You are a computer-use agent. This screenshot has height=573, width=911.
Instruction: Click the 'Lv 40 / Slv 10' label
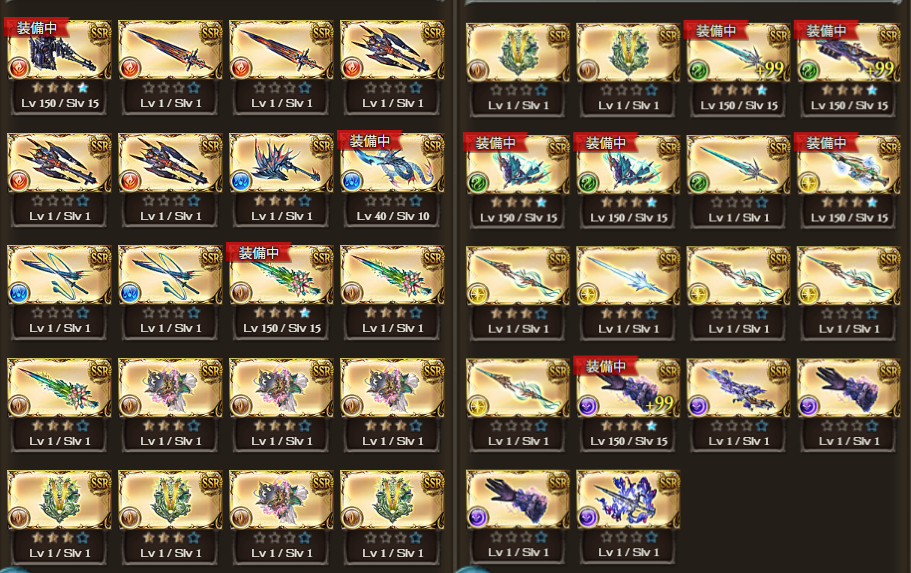point(393,216)
